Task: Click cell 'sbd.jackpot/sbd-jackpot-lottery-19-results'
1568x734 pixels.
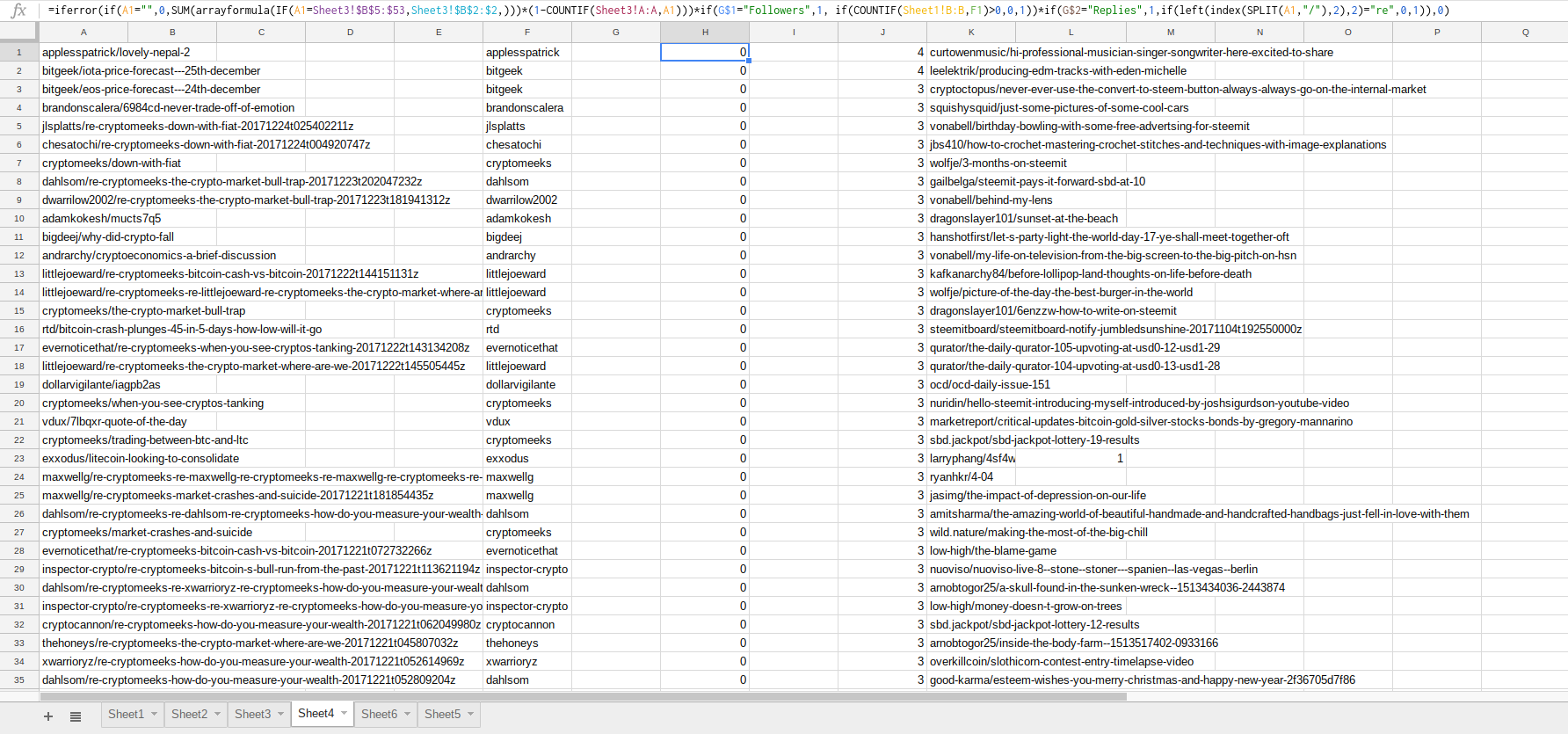Action: tap(1034, 440)
